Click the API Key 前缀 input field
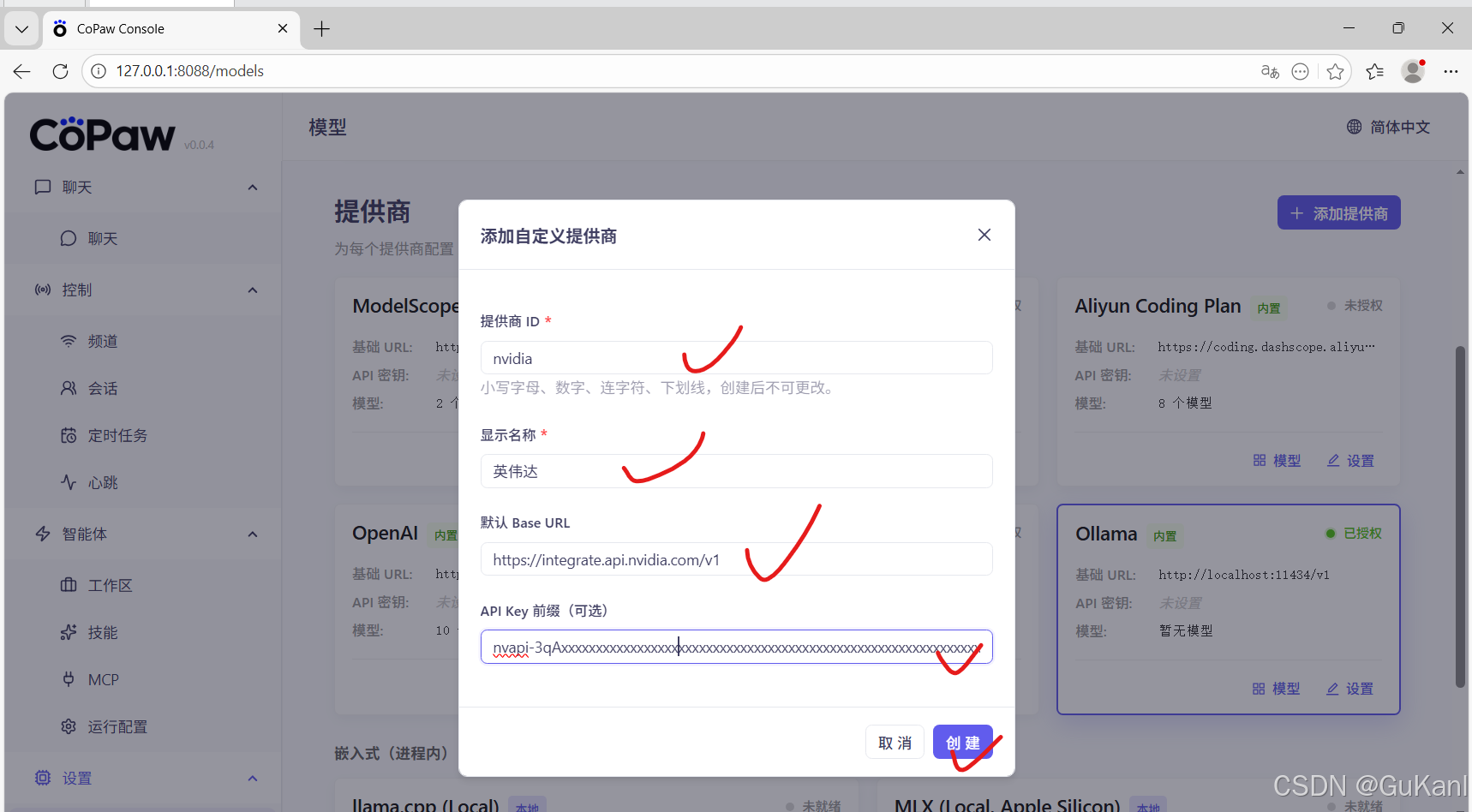 (x=737, y=647)
